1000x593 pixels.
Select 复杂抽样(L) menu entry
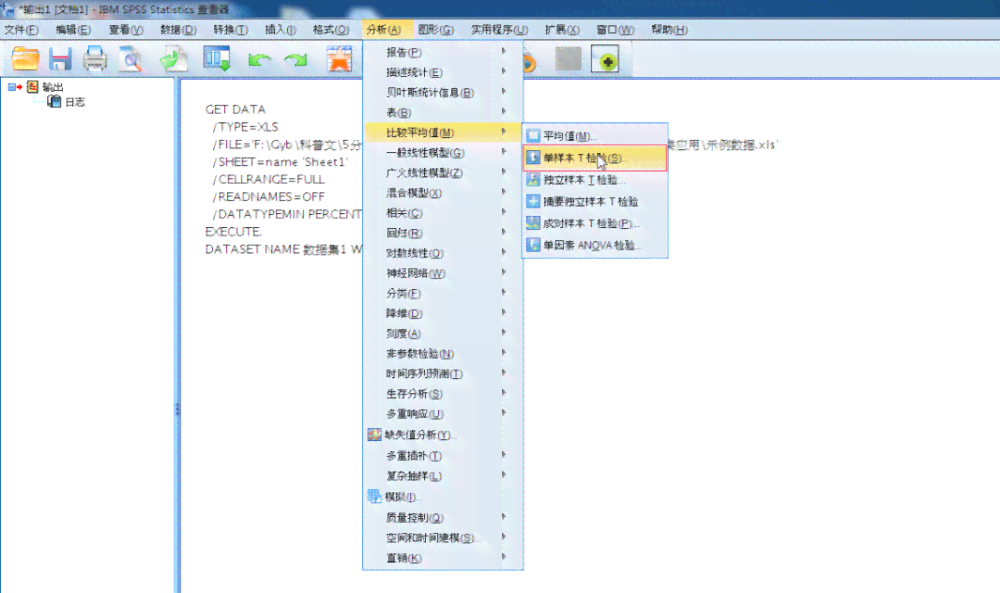[x=443, y=476]
